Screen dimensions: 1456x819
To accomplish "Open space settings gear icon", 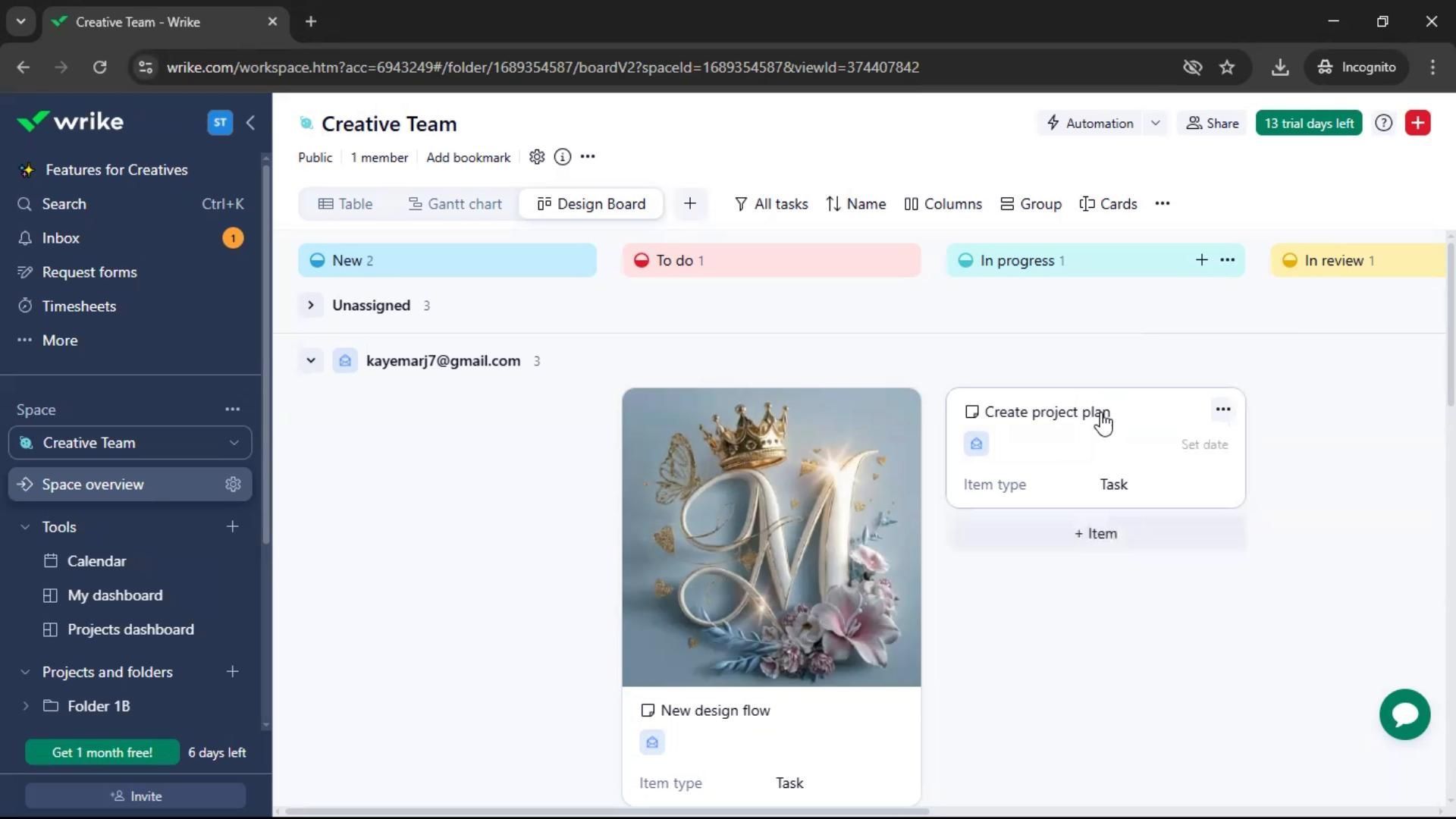I will click(x=537, y=157).
